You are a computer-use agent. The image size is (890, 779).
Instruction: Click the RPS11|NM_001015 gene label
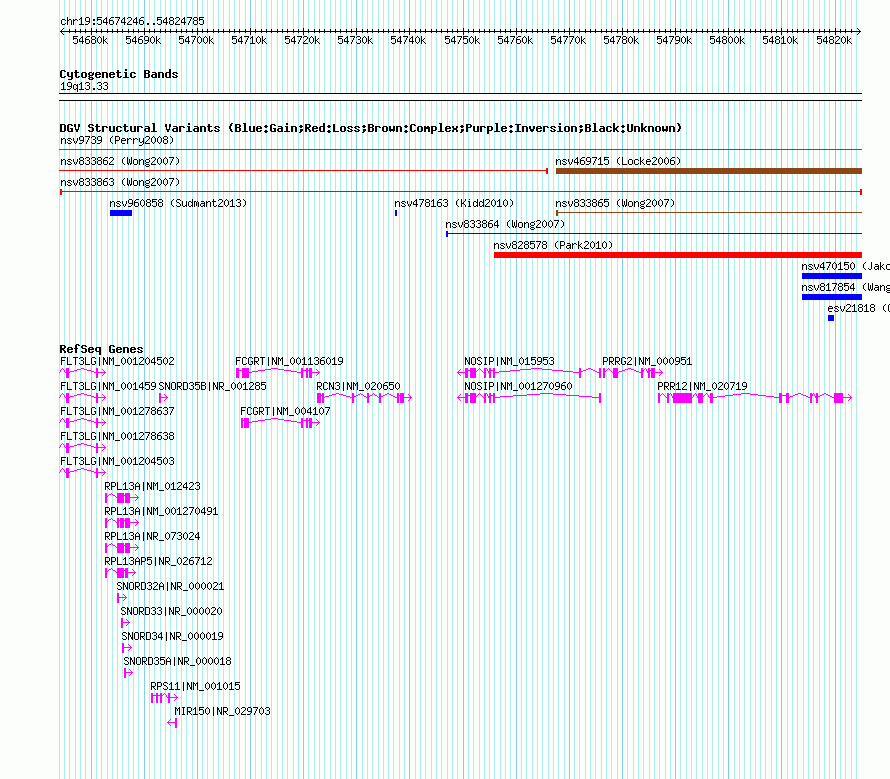[x=196, y=686]
